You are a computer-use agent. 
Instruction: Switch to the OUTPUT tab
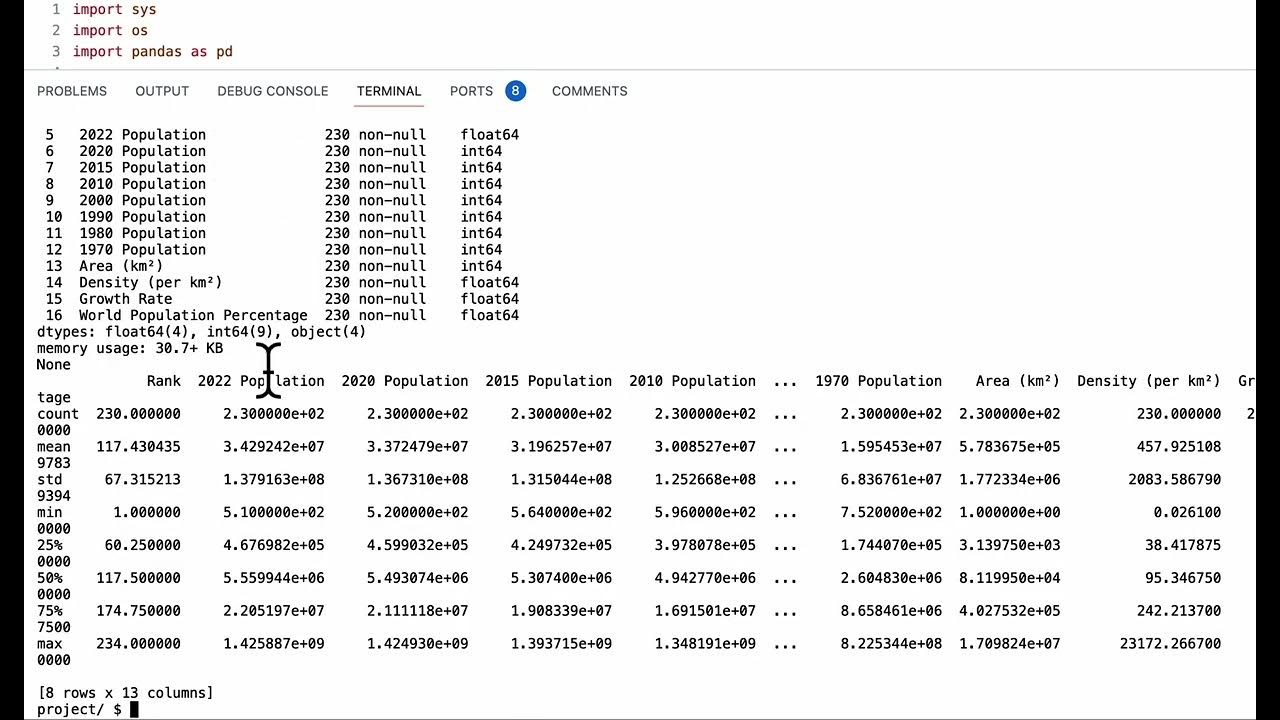point(162,91)
